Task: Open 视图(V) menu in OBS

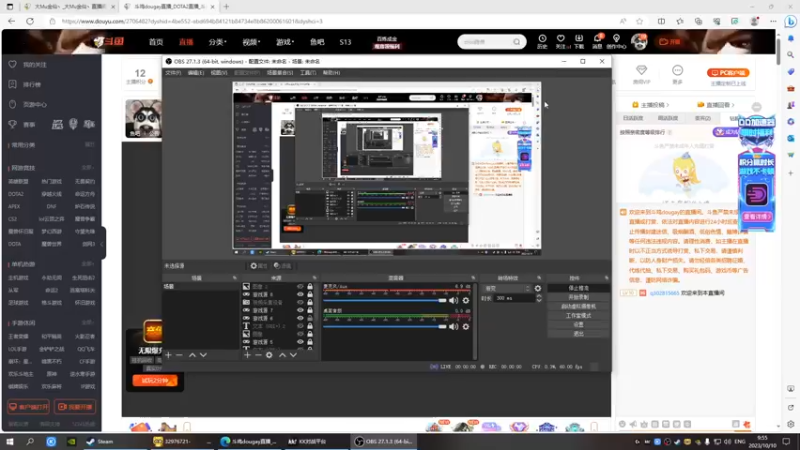Action: [219, 73]
